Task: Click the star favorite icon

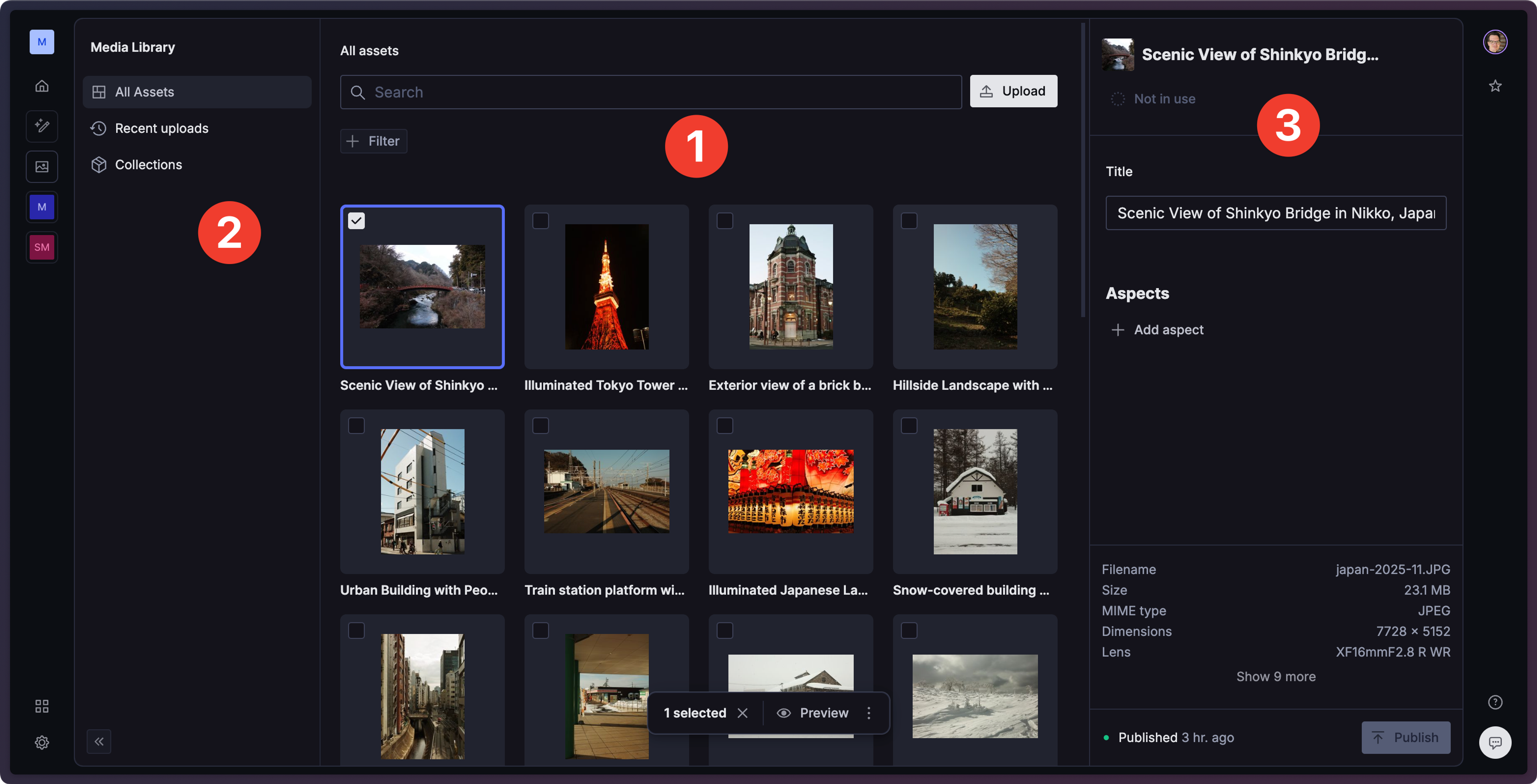Action: (x=1495, y=86)
